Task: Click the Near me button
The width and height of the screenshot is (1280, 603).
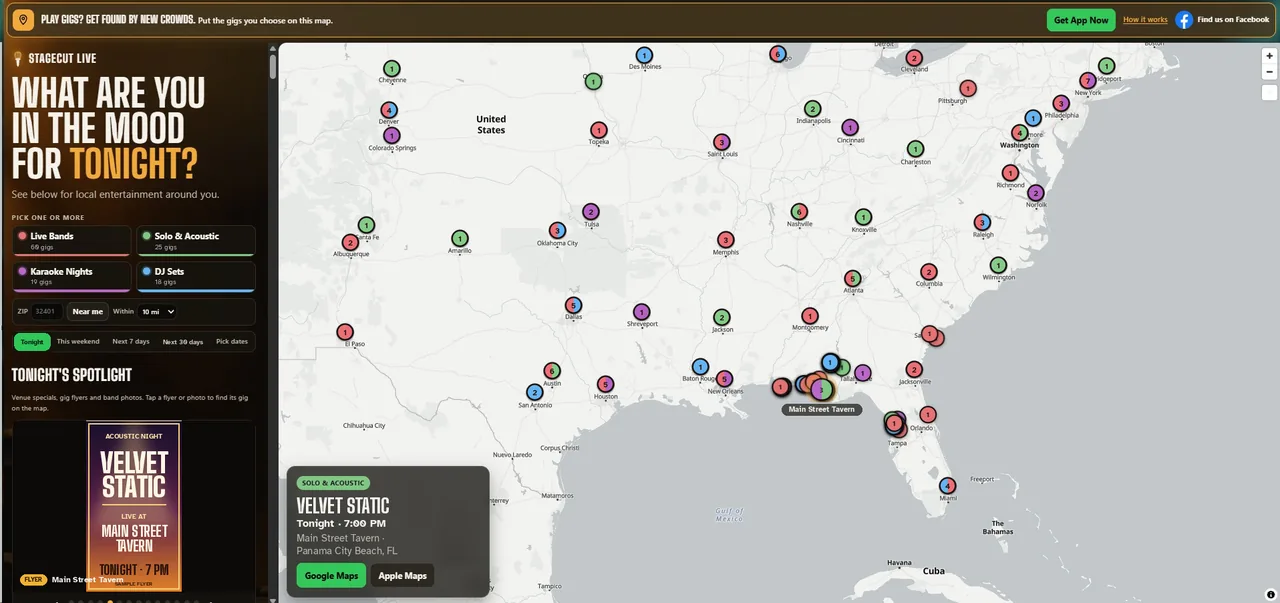Action: coord(88,312)
